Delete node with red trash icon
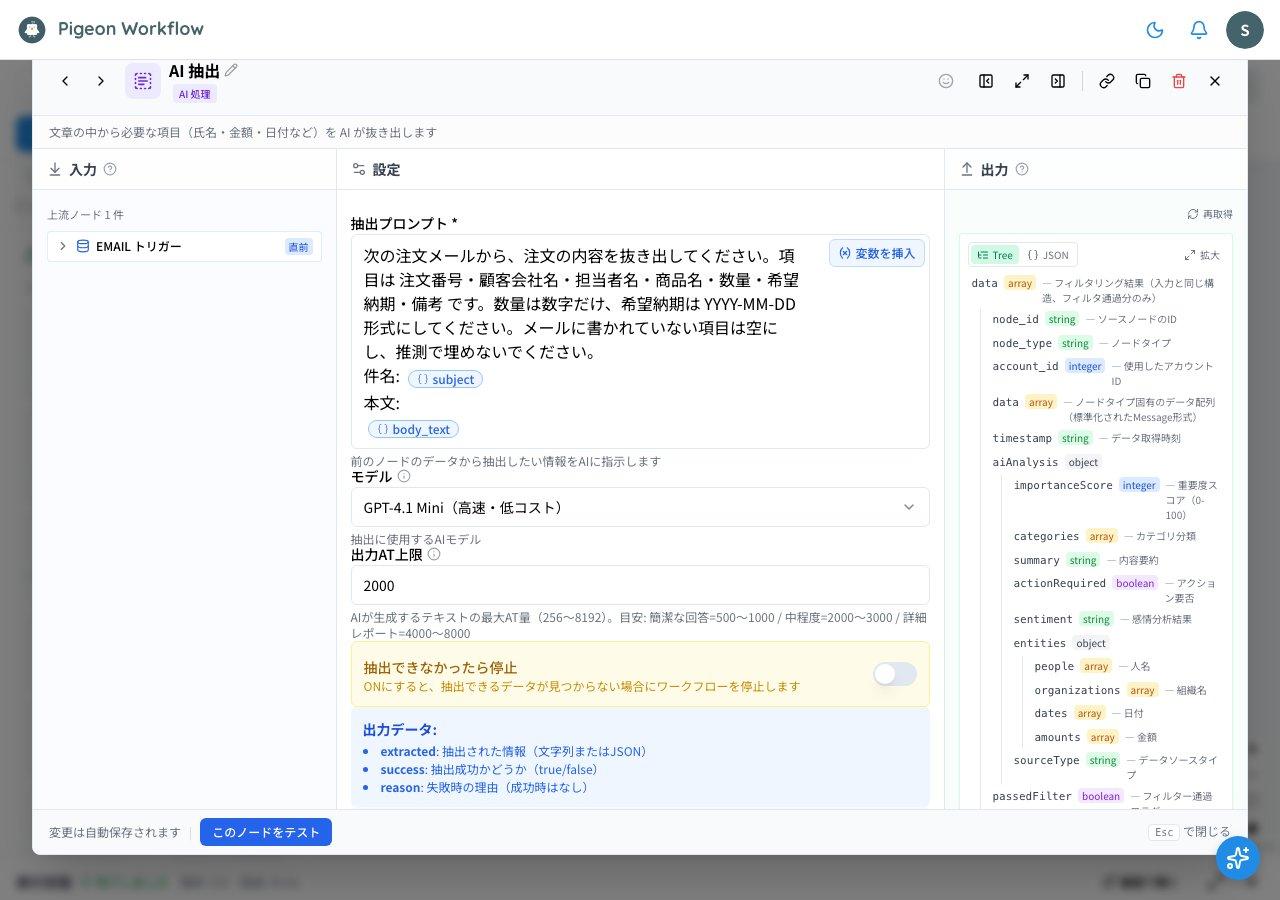The image size is (1280, 900). (1179, 81)
